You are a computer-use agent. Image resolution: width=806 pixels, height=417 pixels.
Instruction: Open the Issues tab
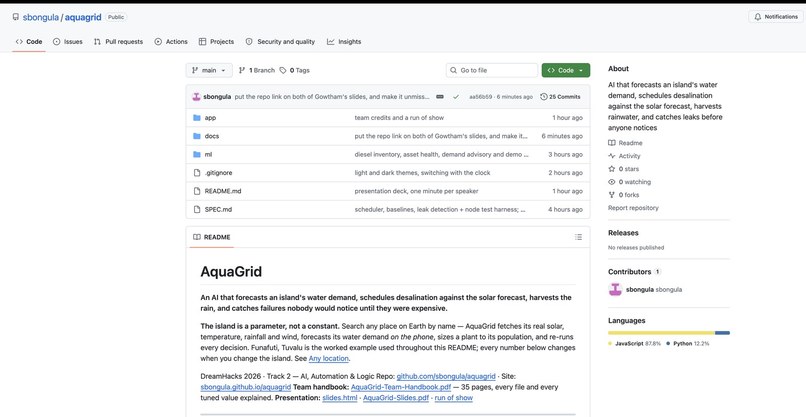[x=67, y=42]
